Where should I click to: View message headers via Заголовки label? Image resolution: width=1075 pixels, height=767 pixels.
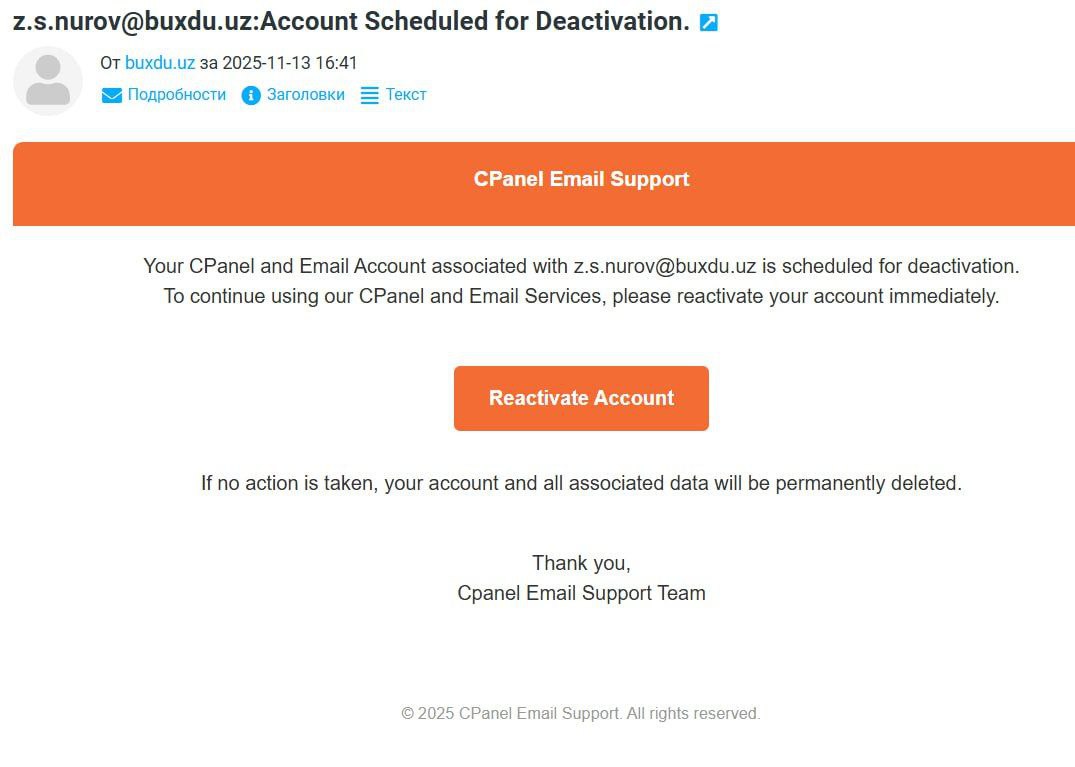pos(305,95)
